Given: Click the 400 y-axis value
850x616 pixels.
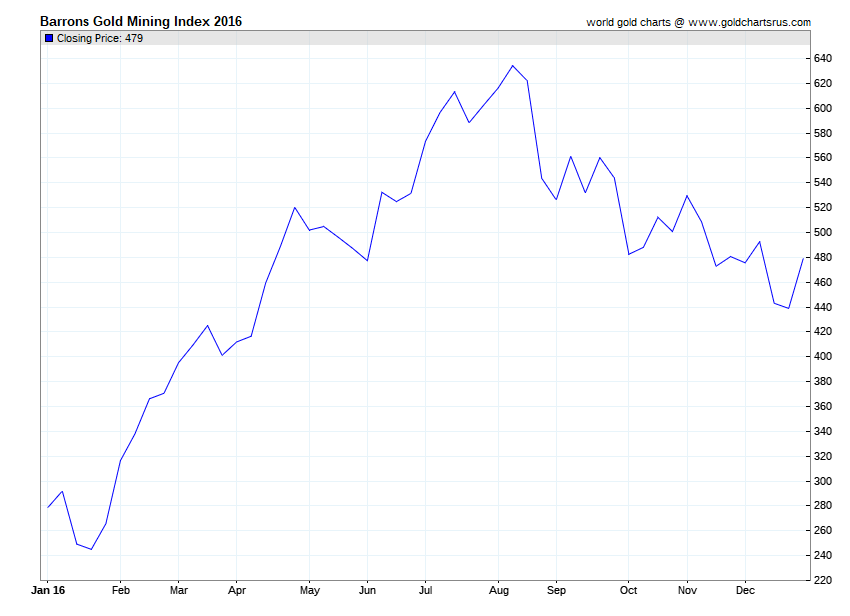Looking at the screenshot, I should (822, 356).
